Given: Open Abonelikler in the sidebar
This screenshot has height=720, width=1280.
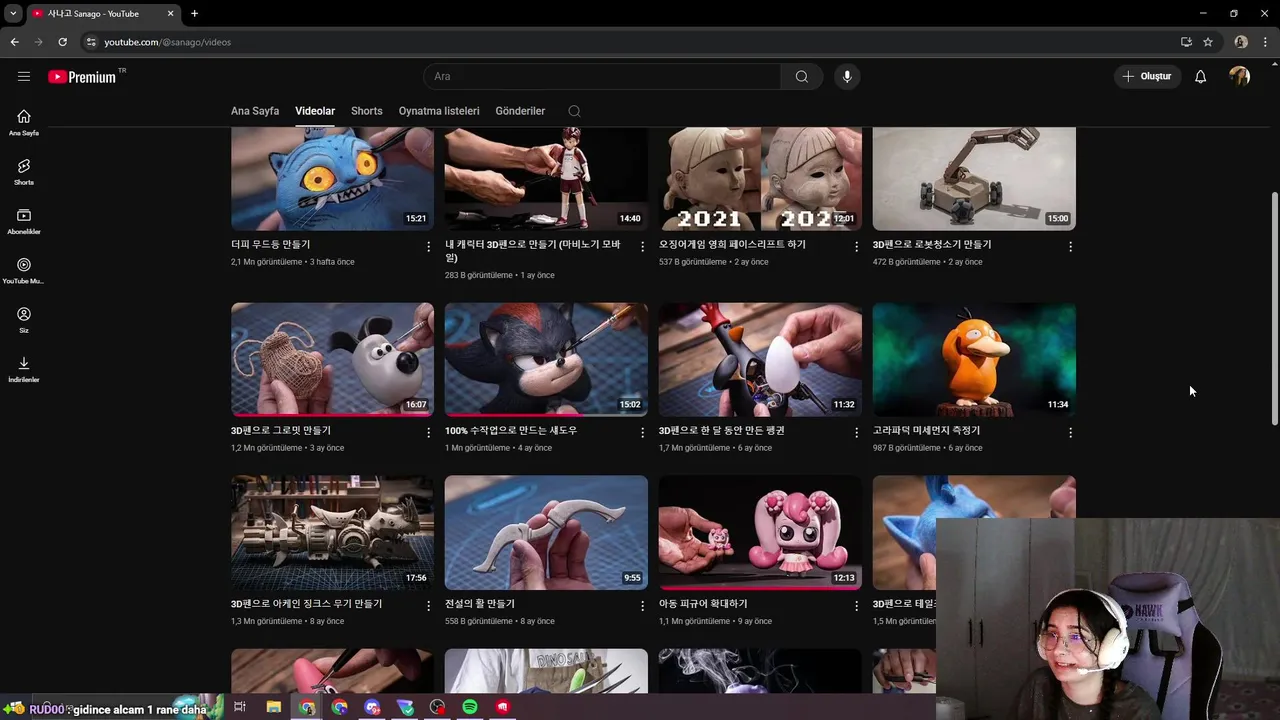Looking at the screenshot, I should tap(24, 221).
